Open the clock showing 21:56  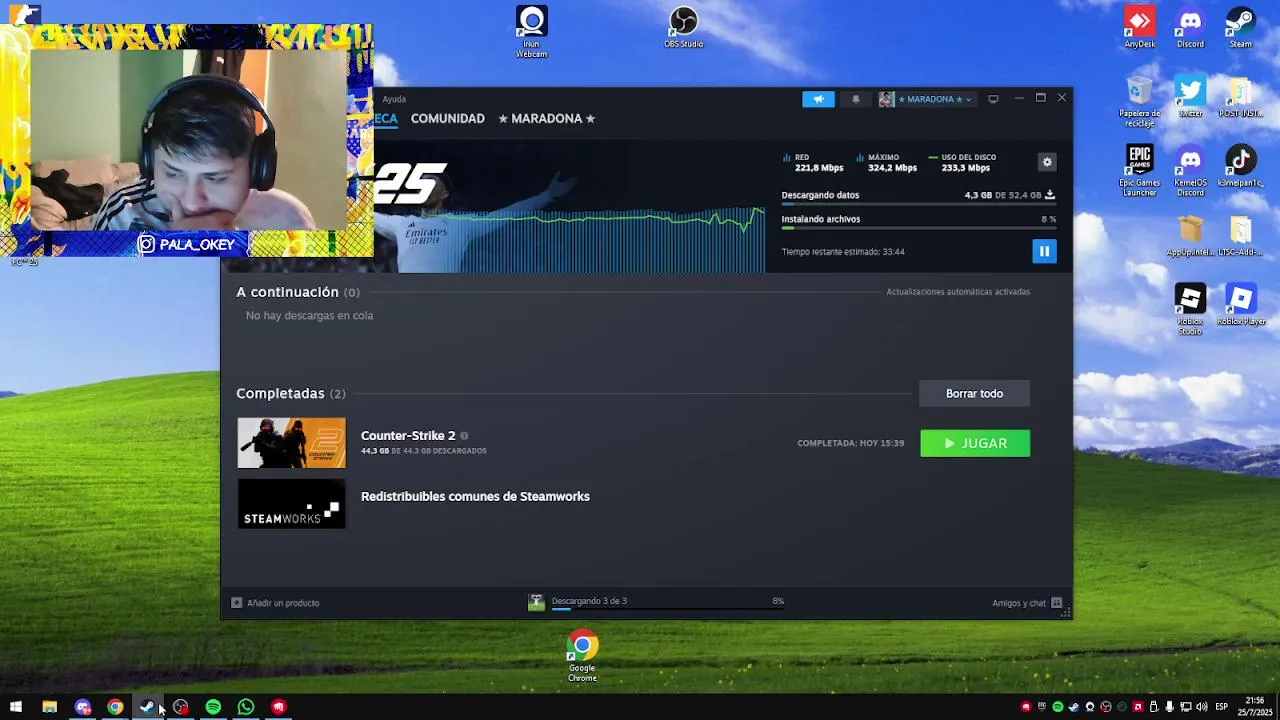(x=1256, y=706)
